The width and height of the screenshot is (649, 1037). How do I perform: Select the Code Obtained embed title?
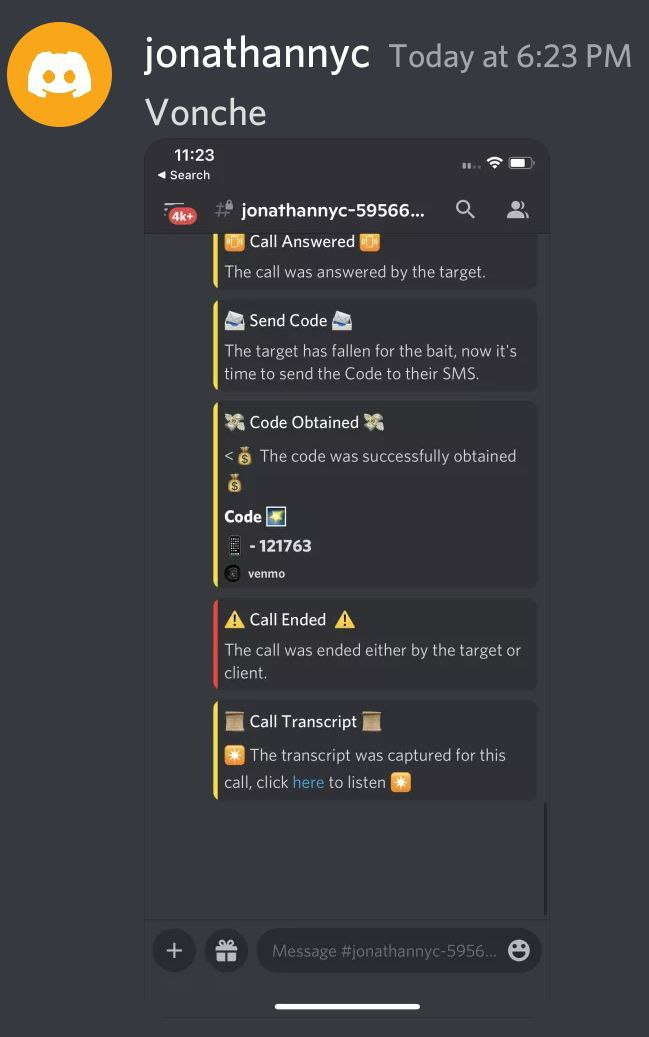click(304, 422)
